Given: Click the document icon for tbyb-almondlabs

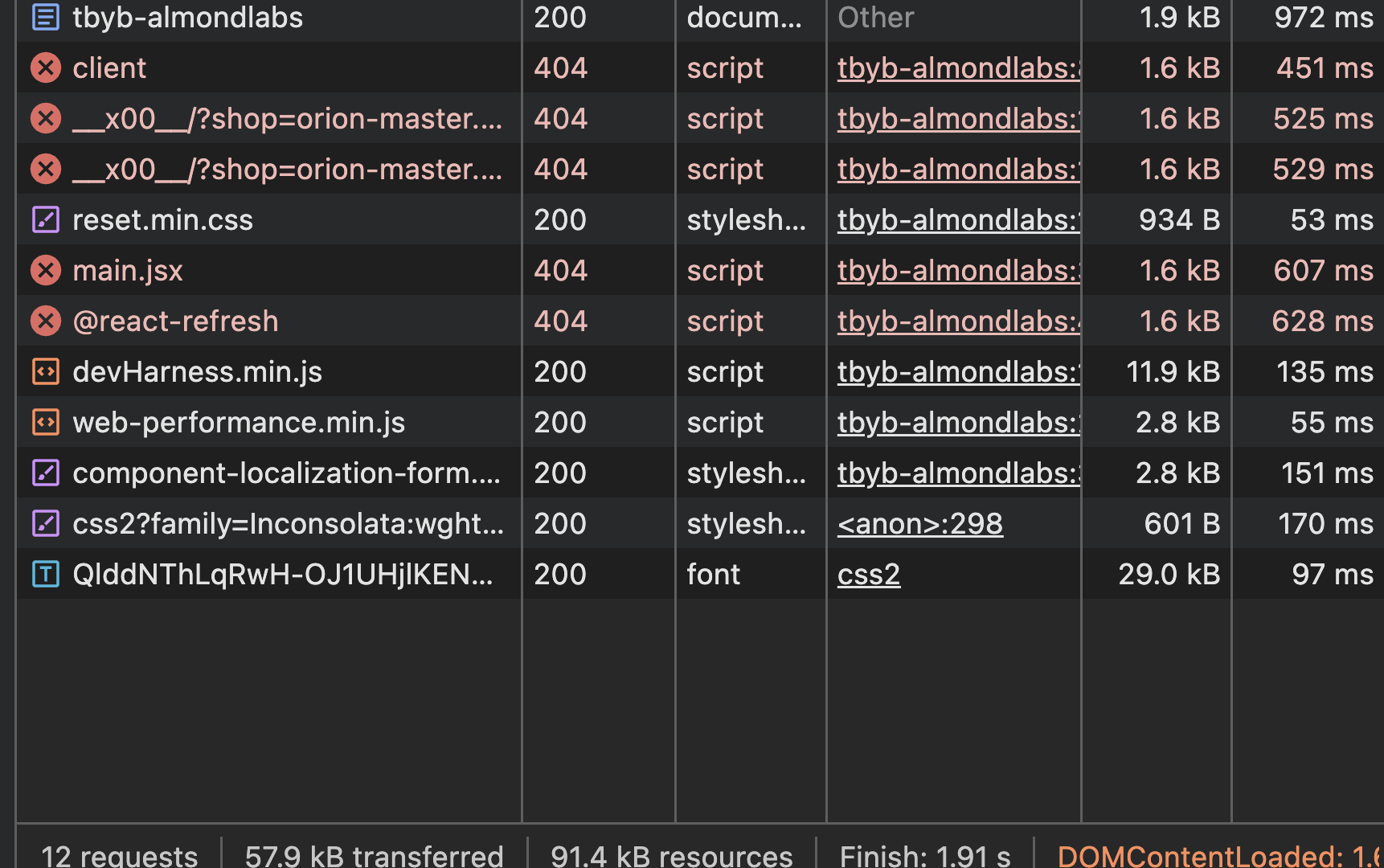Looking at the screenshot, I should coord(46,17).
